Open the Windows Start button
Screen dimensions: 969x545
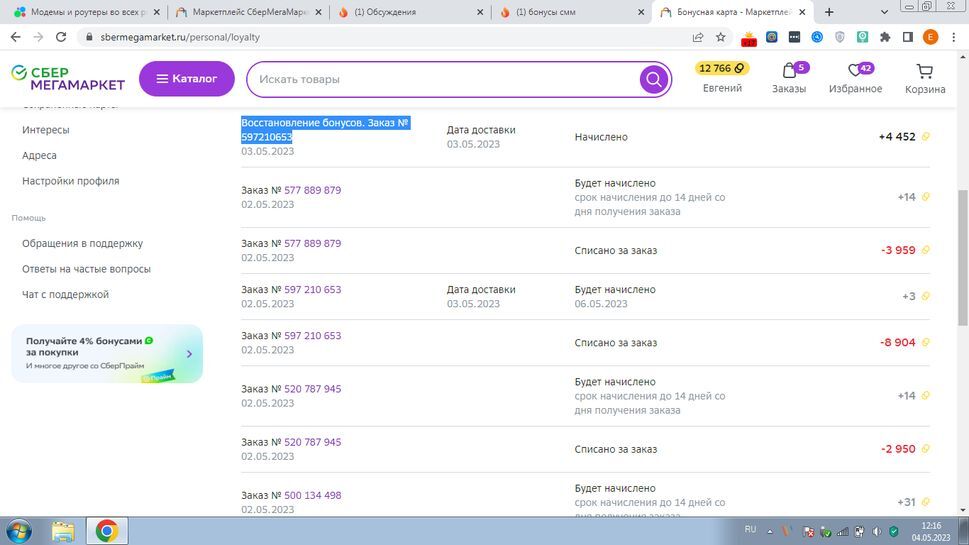coord(19,531)
